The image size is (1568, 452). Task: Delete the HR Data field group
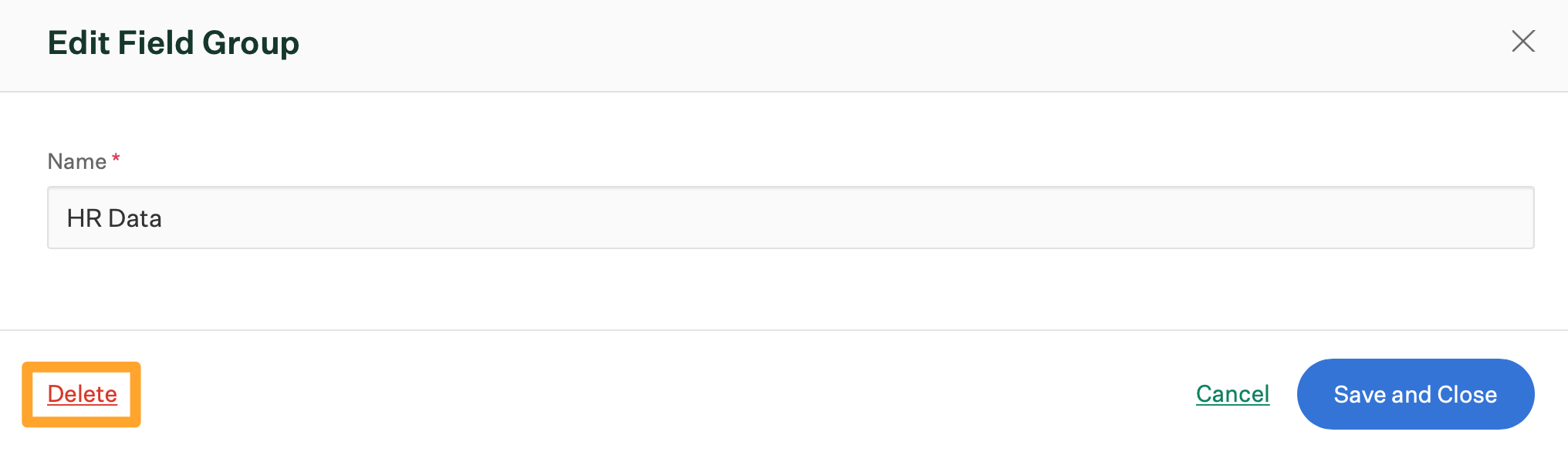tap(82, 394)
